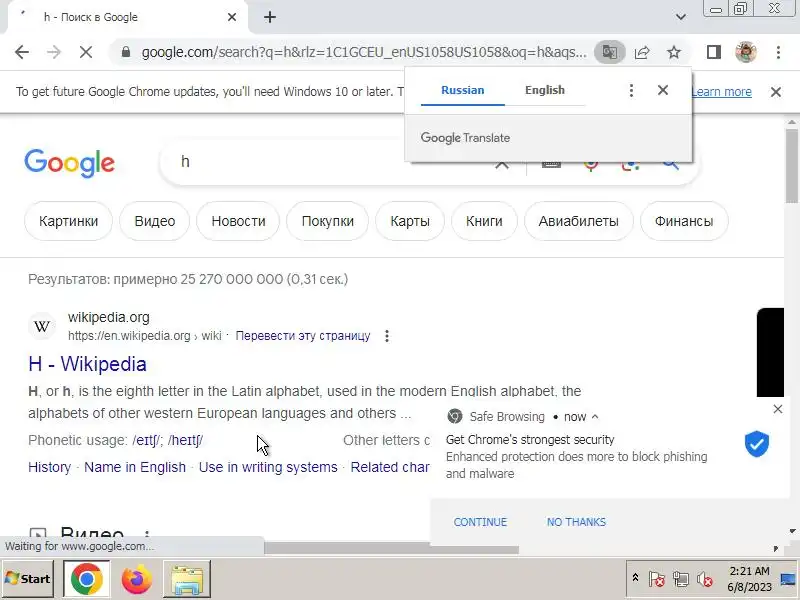Open the Wikipedia result three-dot options

[387, 336]
